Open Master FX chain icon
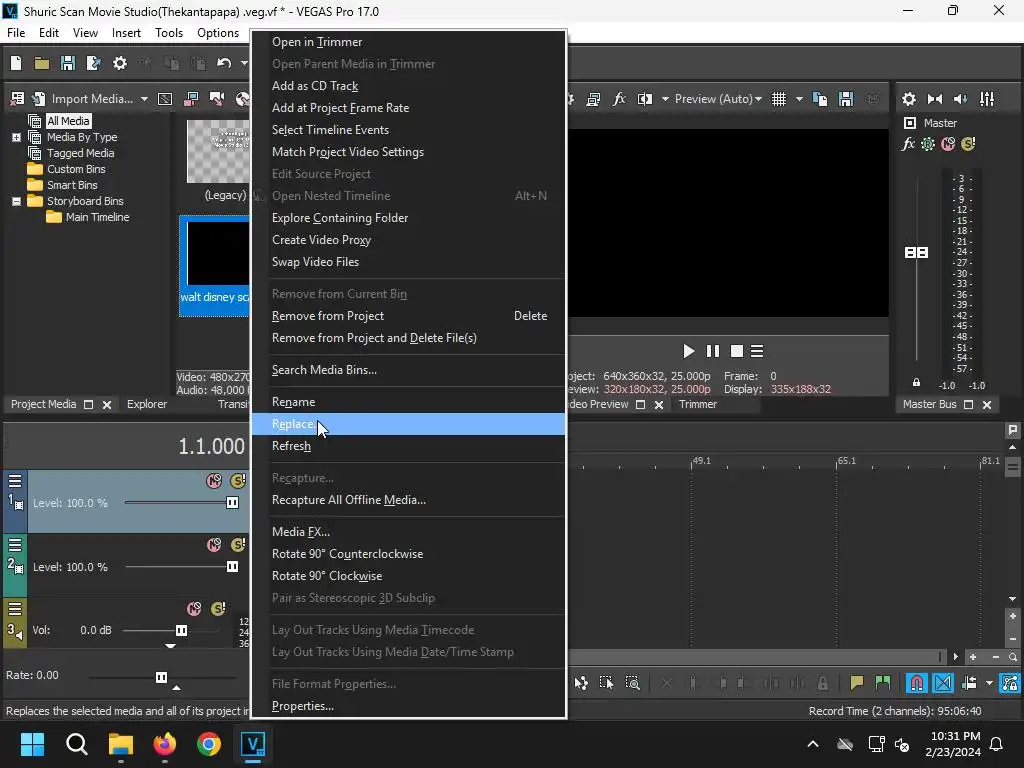This screenshot has height=768, width=1024. tap(908, 144)
